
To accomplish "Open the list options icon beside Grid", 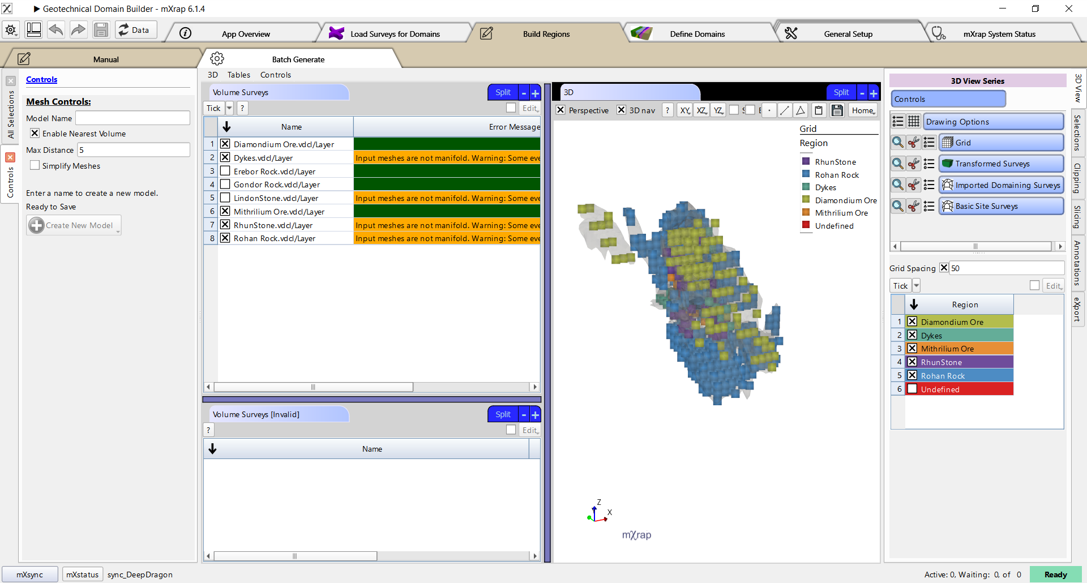I will 929,143.
